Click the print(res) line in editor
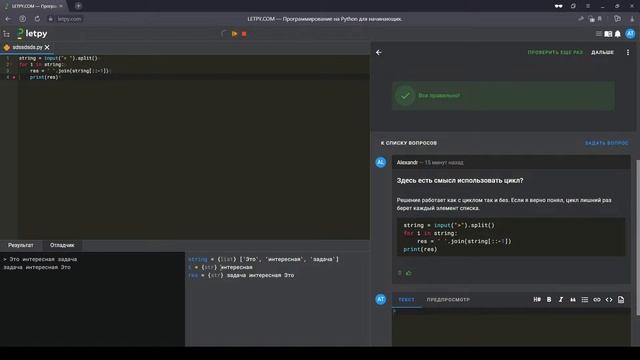640x360 pixels. (x=44, y=77)
